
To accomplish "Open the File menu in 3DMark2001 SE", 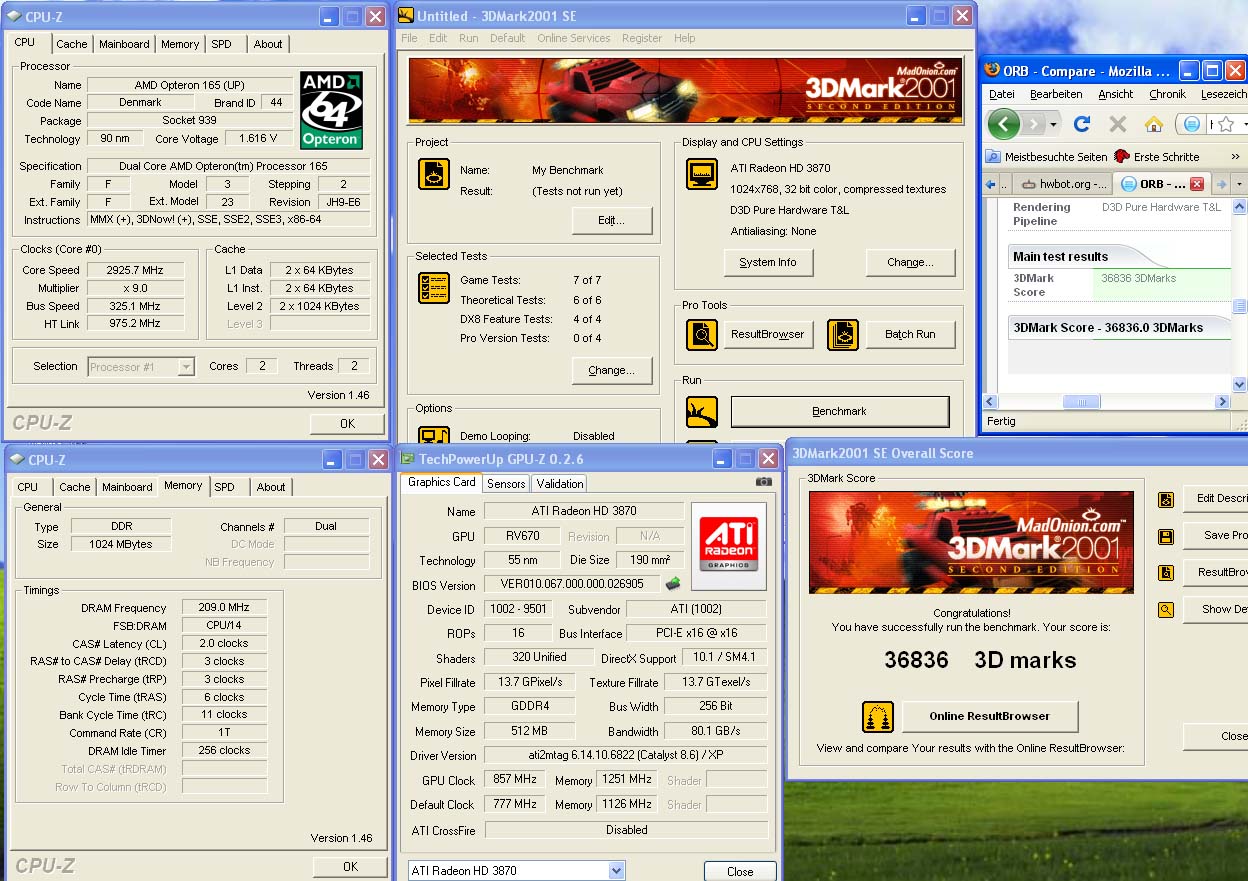I will tap(409, 38).
